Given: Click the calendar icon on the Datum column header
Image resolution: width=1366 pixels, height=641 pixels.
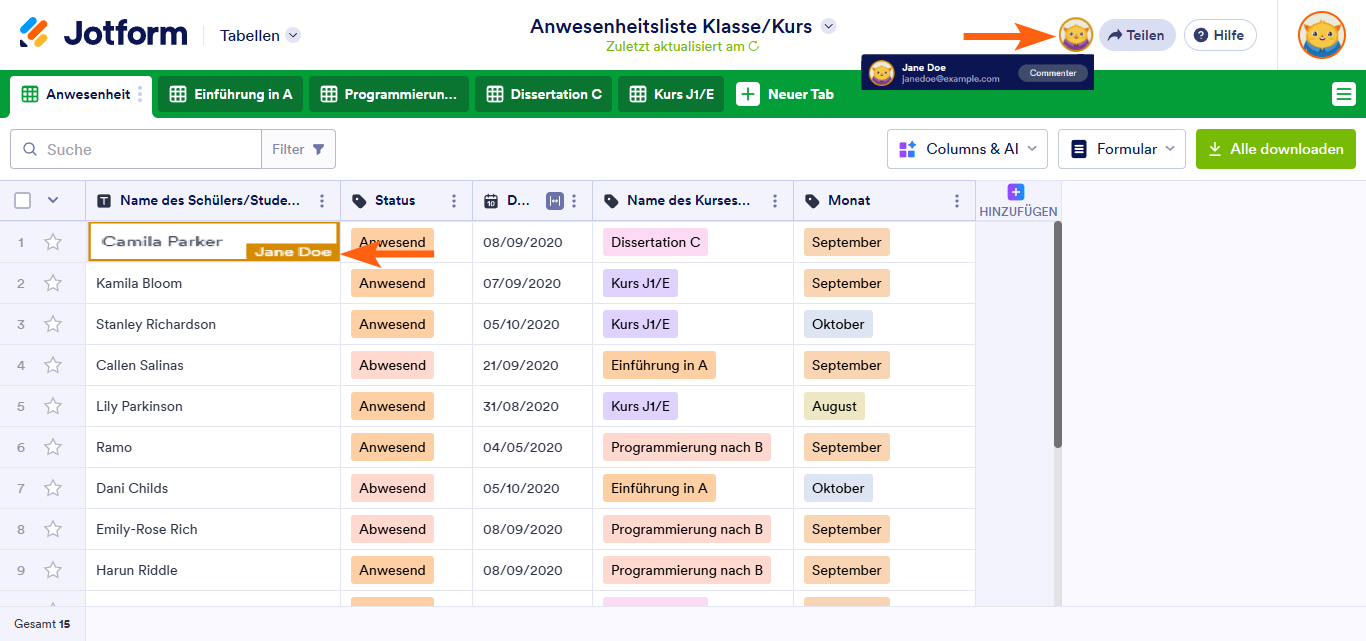Looking at the screenshot, I should click(x=492, y=200).
